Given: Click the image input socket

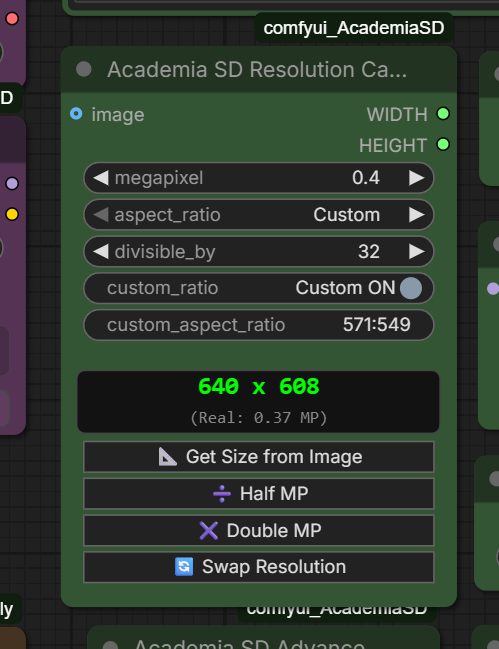Looking at the screenshot, I should 76,113.
